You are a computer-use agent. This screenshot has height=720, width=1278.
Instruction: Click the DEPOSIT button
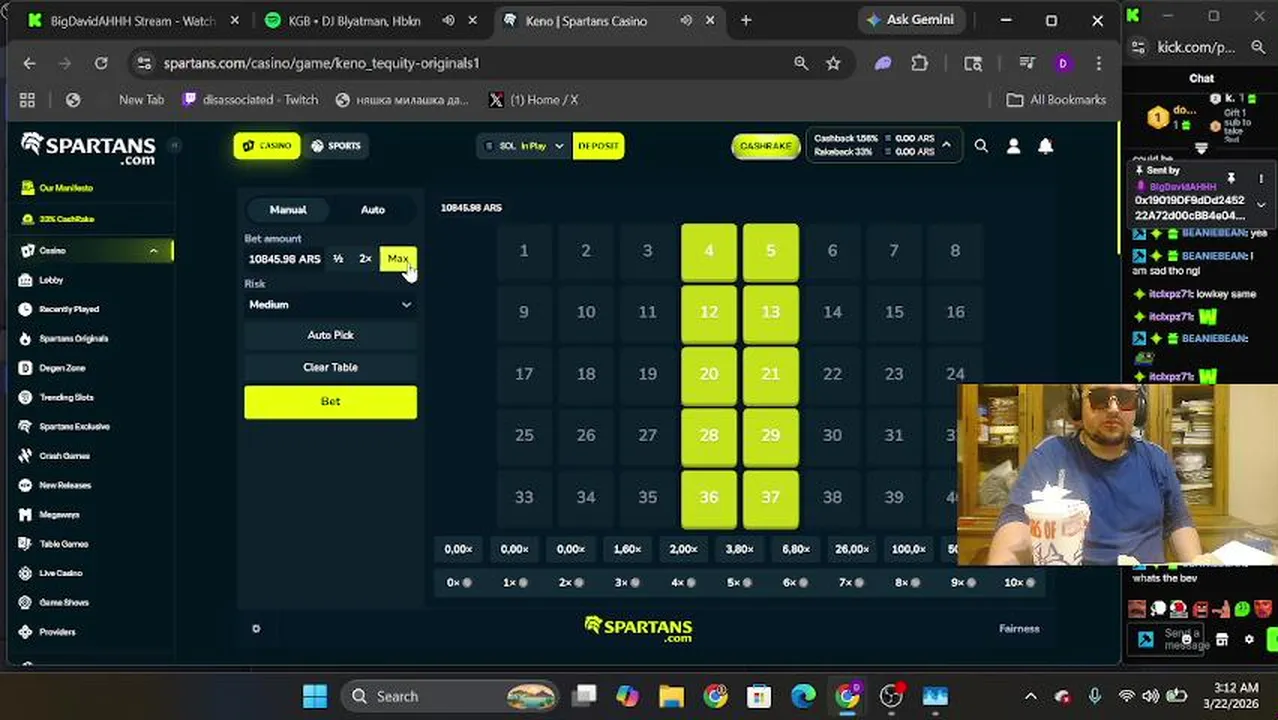click(598, 146)
